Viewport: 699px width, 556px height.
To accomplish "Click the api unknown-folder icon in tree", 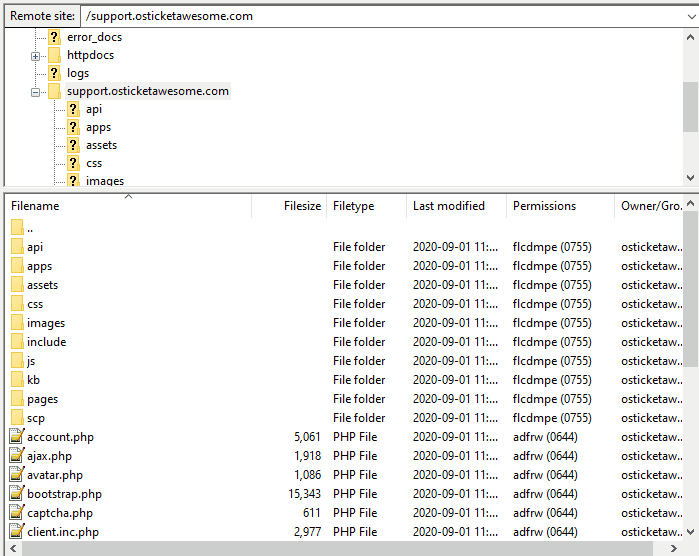I will (x=73, y=109).
